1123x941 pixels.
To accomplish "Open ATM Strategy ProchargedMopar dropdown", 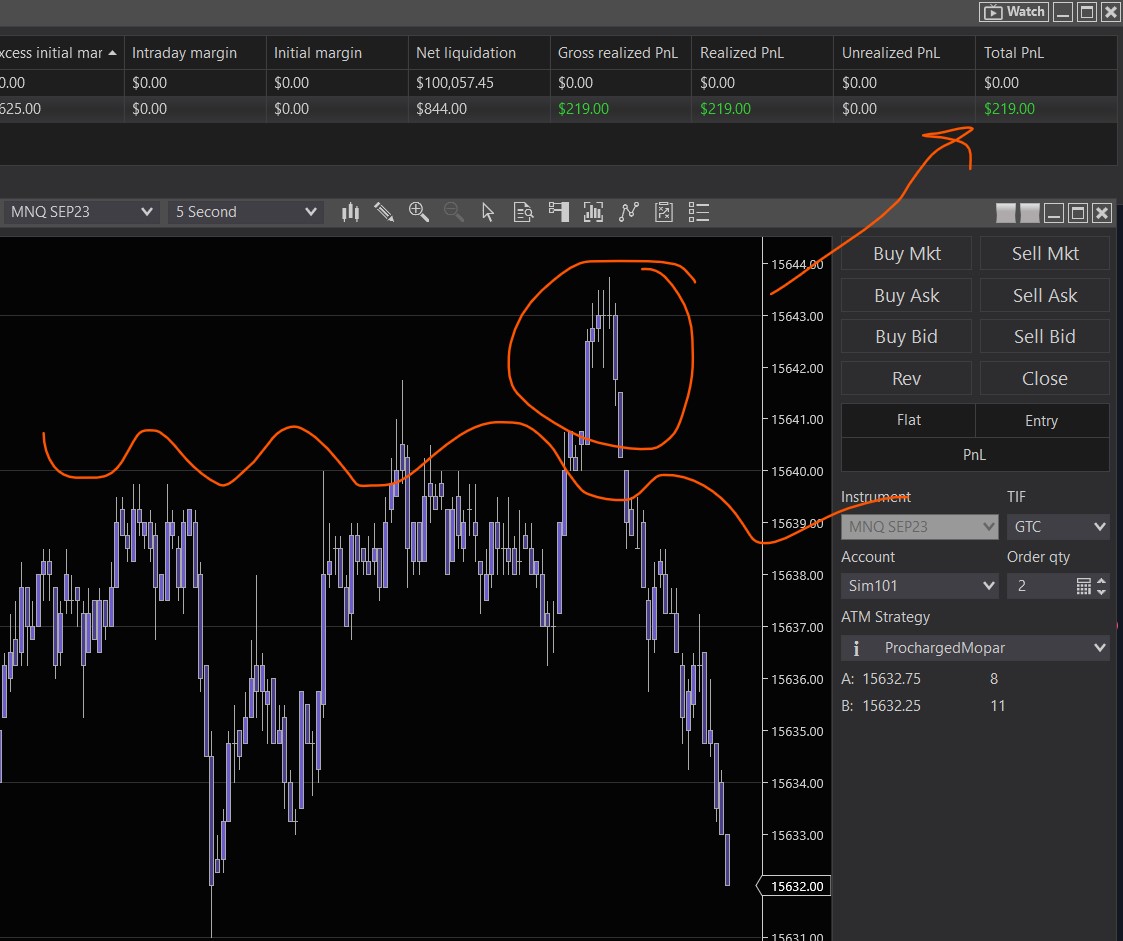I will (975, 648).
